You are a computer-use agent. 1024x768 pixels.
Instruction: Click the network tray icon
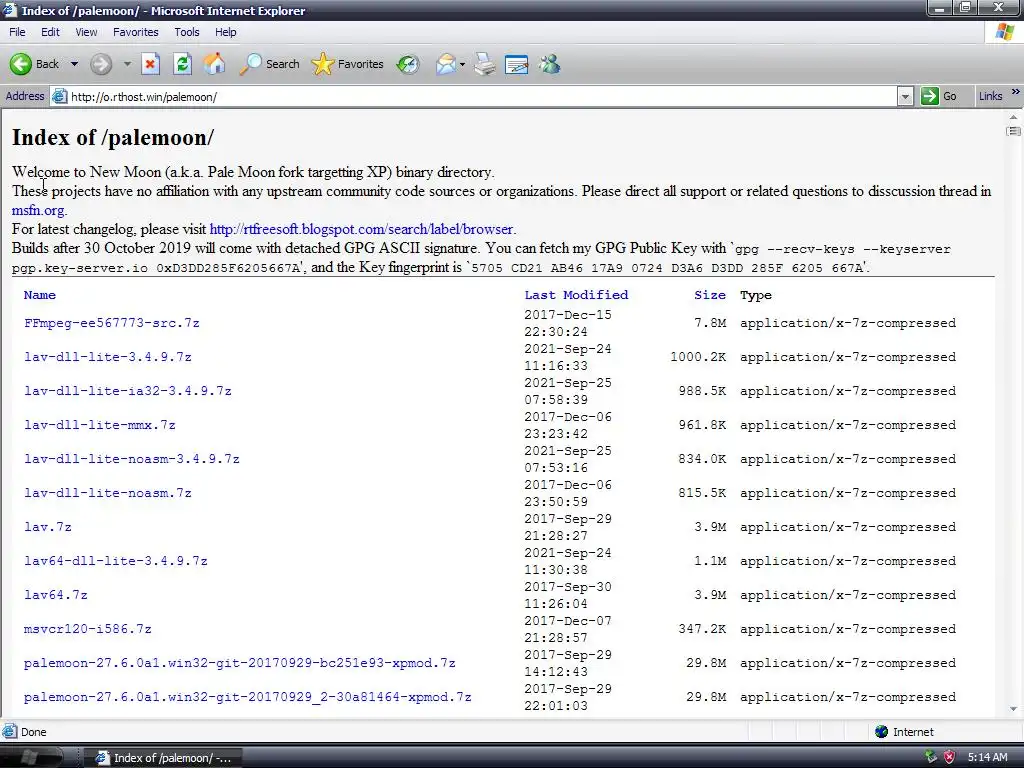click(931, 757)
